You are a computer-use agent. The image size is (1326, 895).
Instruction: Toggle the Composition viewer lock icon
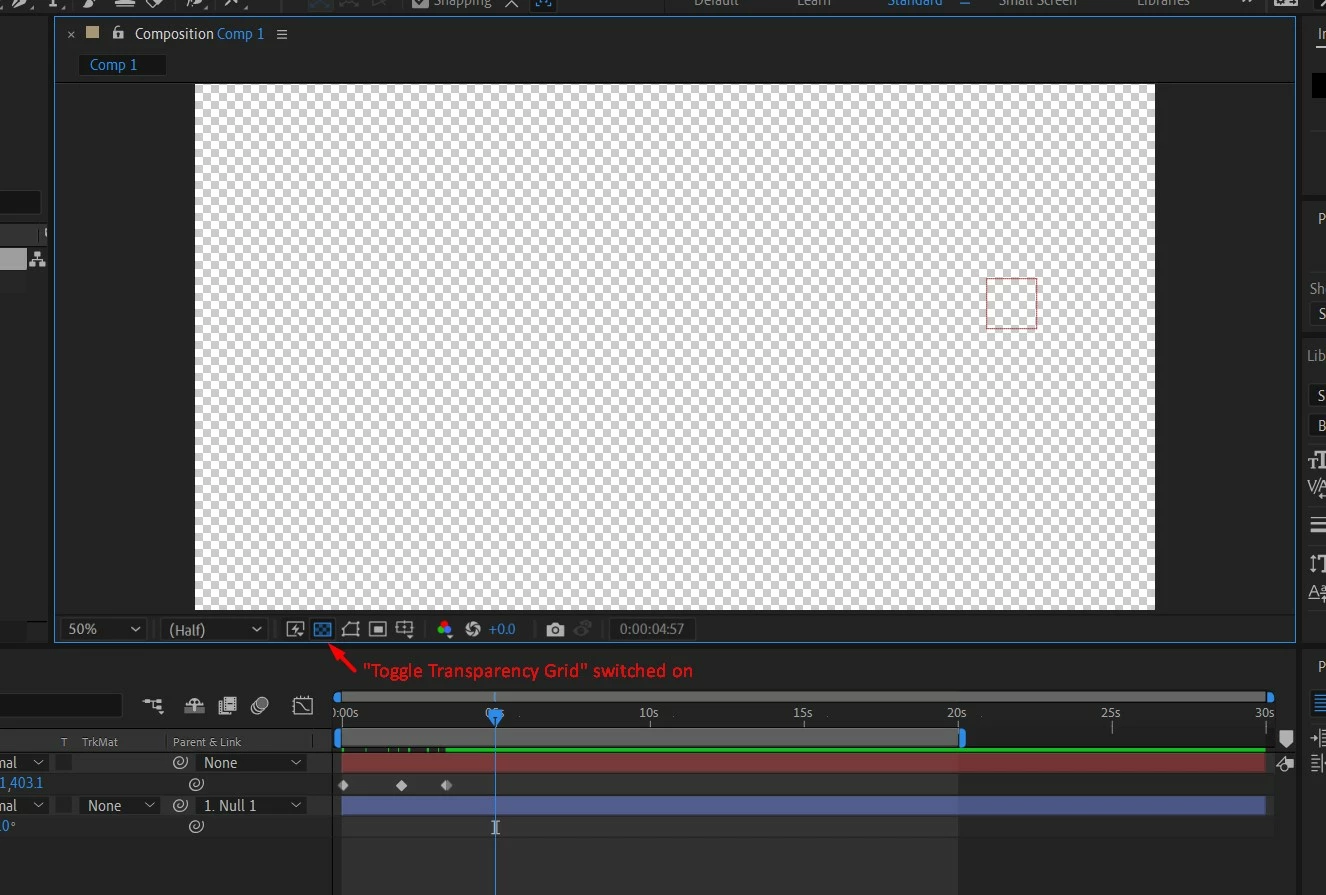tap(118, 33)
